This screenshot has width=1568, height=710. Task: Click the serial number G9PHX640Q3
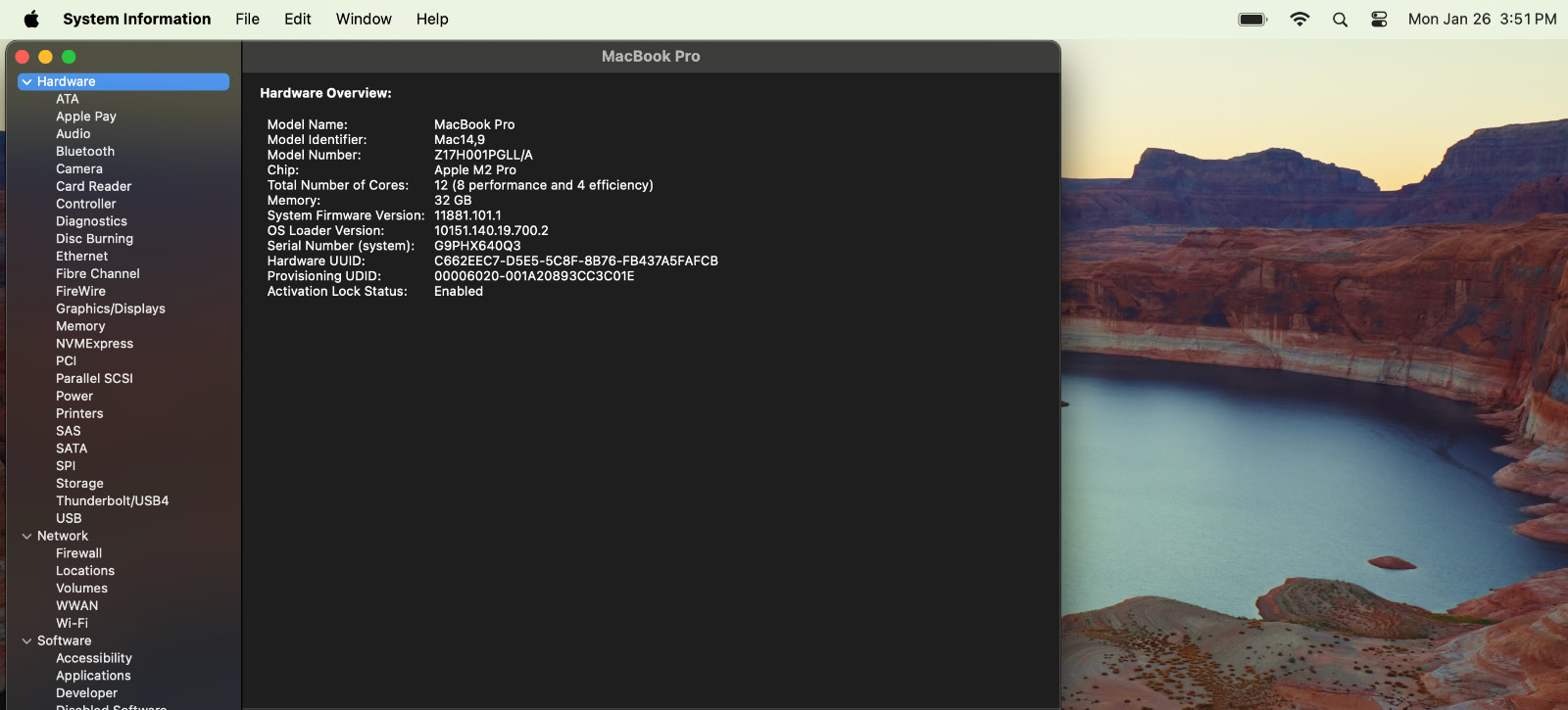click(477, 246)
